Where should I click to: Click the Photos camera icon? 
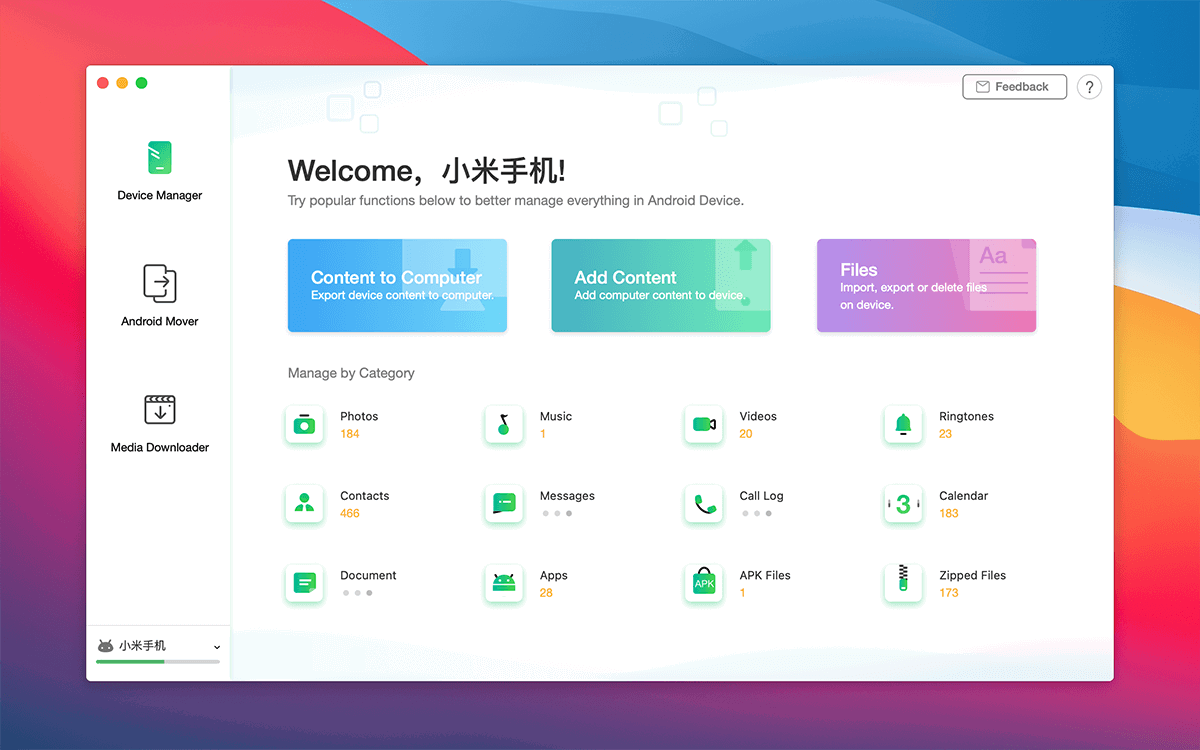tap(304, 424)
